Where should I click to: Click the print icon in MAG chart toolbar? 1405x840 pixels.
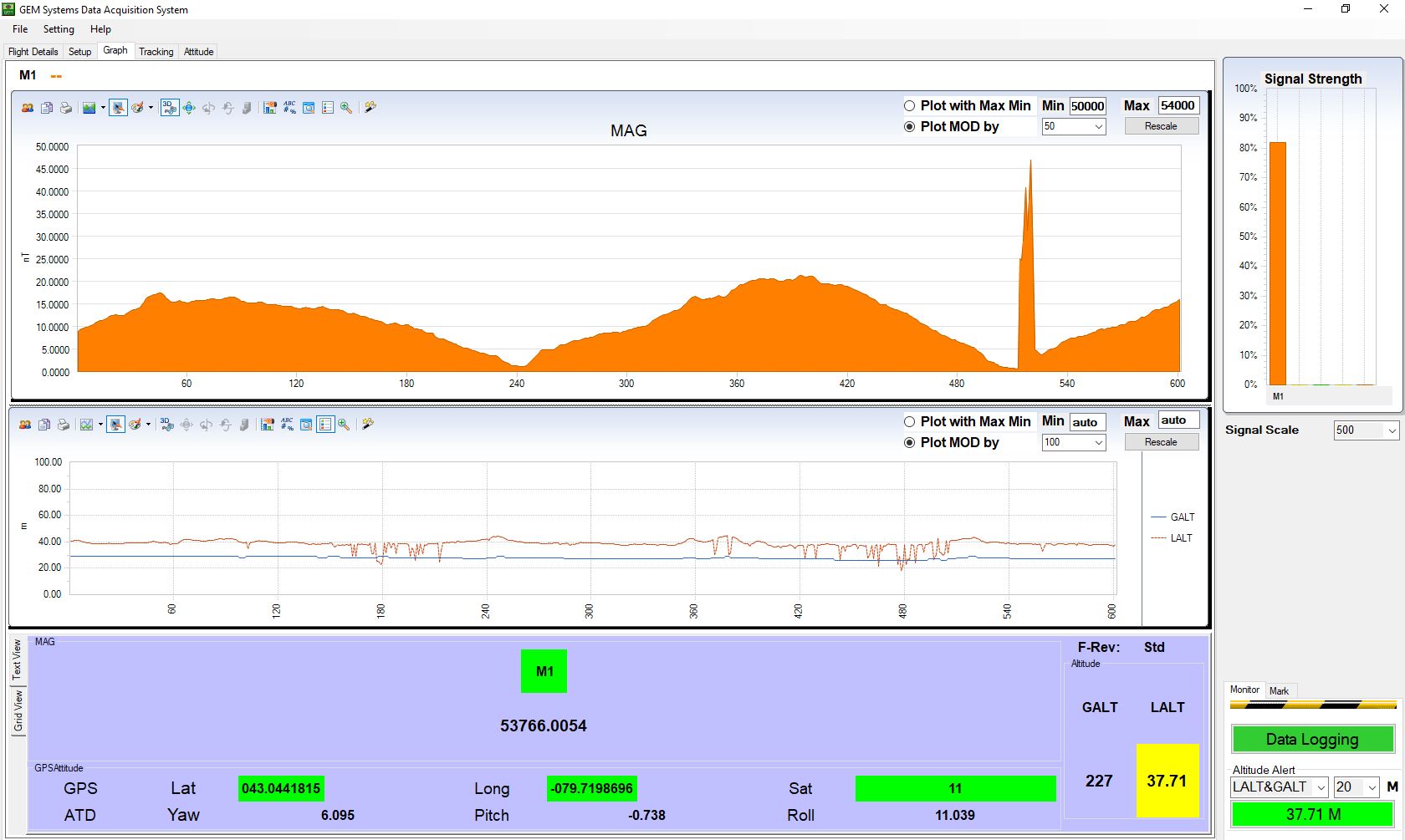pyautogui.click(x=66, y=108)
